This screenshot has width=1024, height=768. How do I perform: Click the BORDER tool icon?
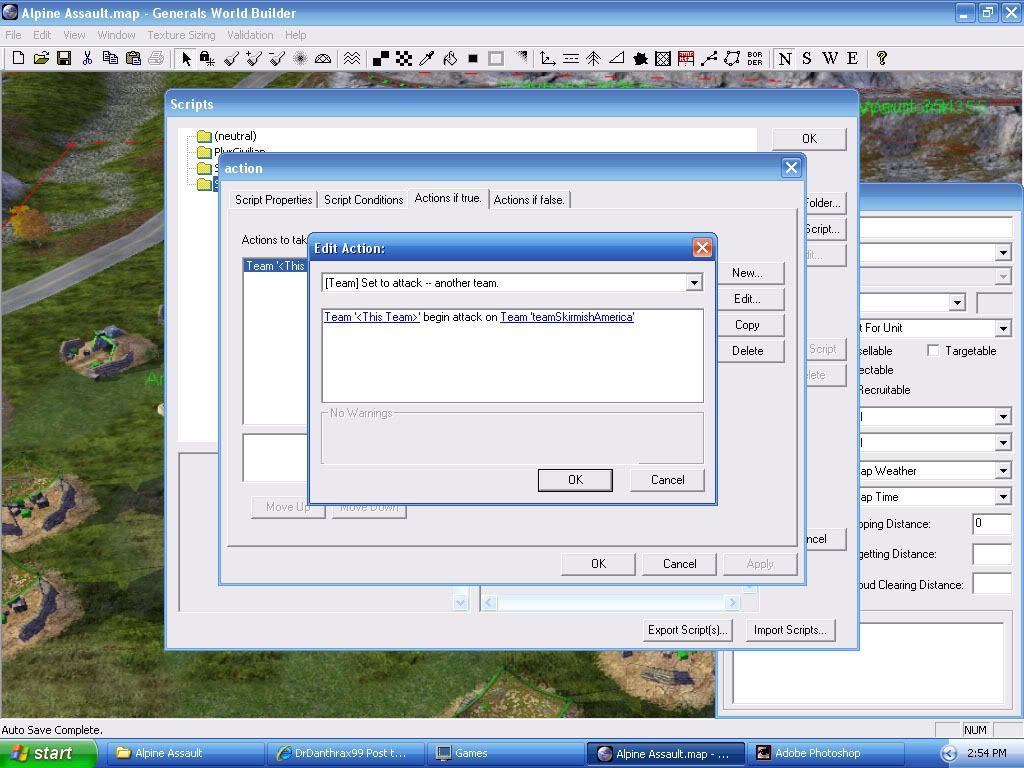[x=755, y=58]
